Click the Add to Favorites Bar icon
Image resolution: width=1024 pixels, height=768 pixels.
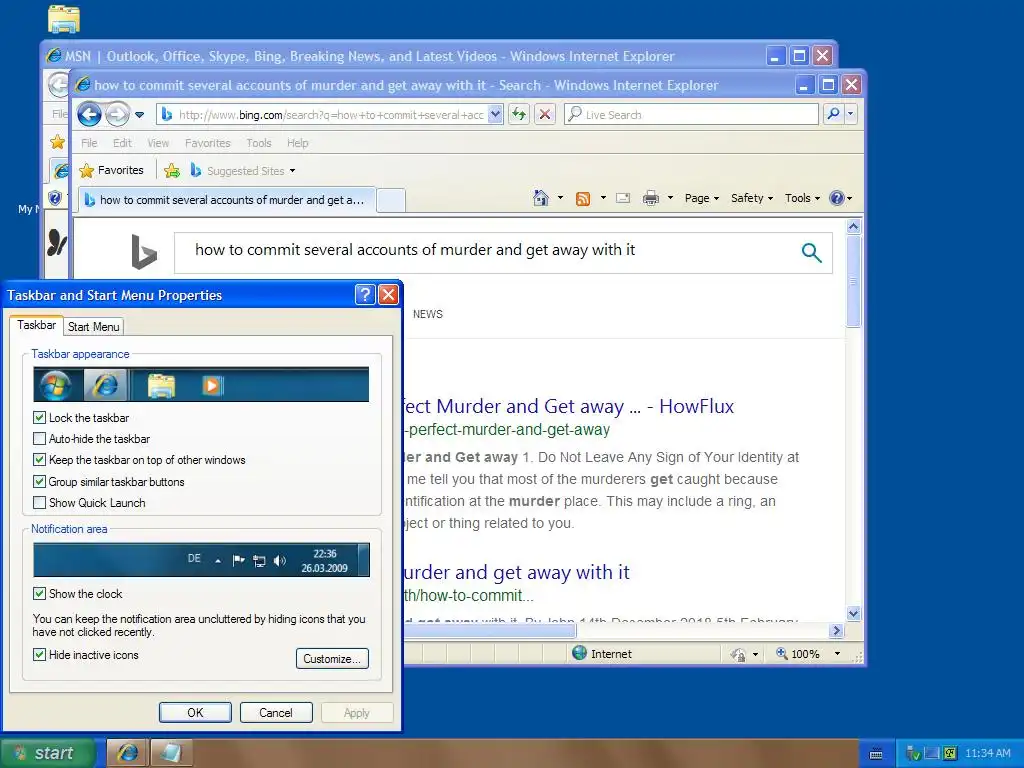click(x=172, y=170)
